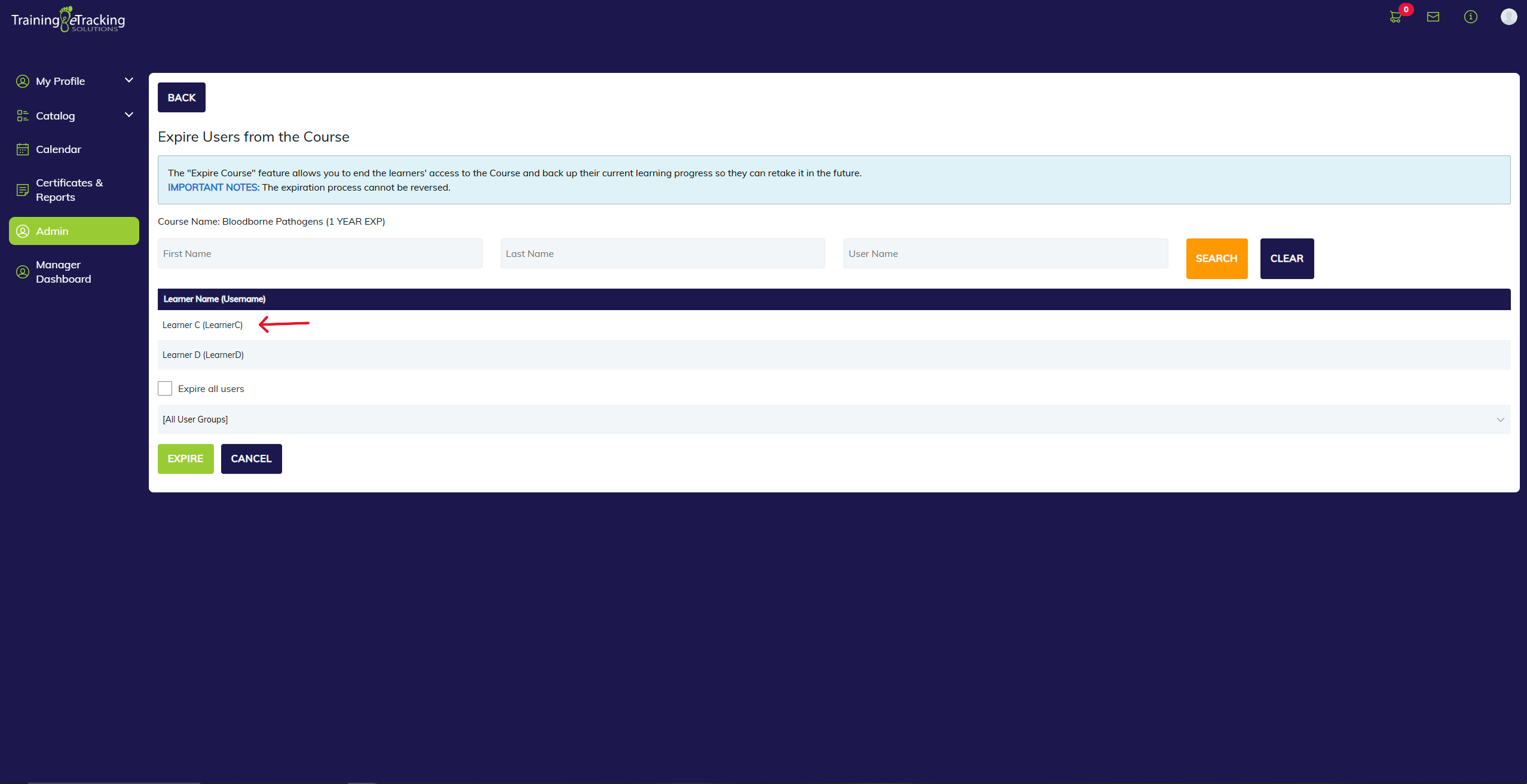Click the Manager Dashboard sidebar icon

[x=23, y=272]
